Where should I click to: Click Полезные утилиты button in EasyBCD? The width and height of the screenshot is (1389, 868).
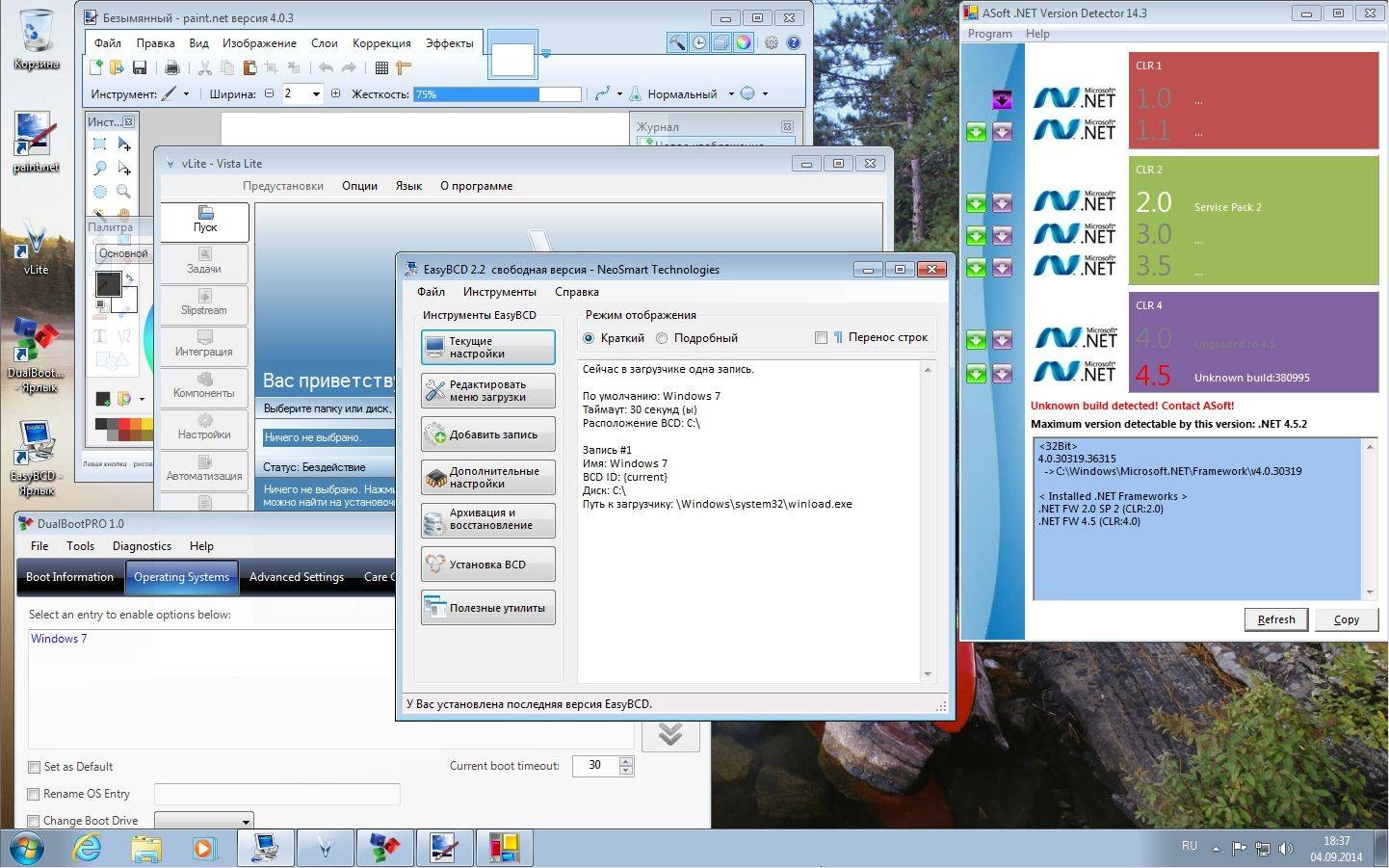488,608
